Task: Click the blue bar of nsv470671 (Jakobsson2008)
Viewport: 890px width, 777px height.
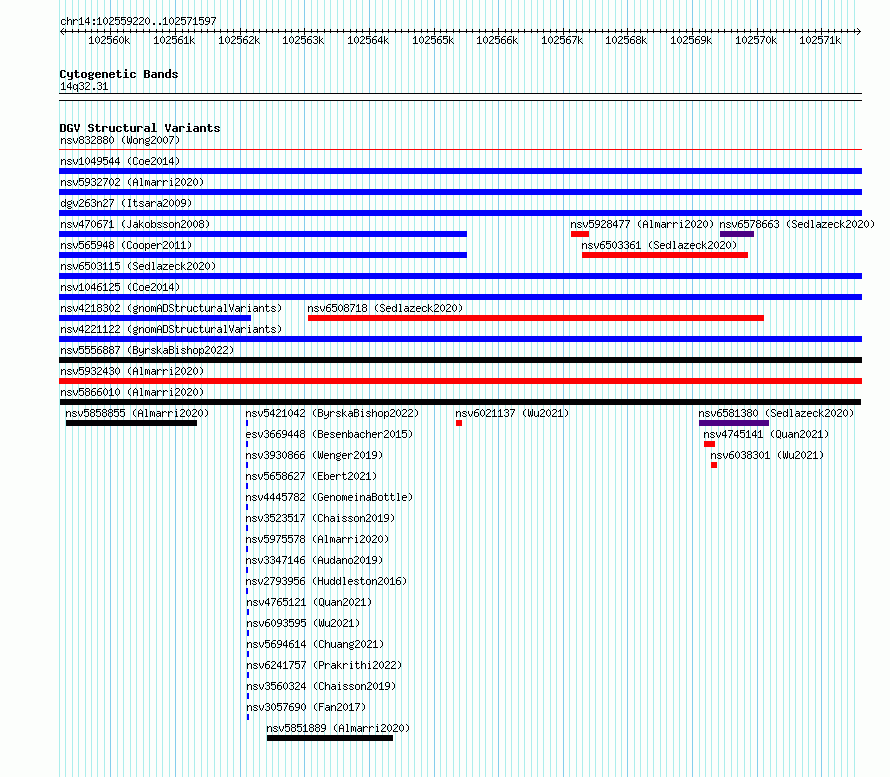Action: tap(263, 234)
